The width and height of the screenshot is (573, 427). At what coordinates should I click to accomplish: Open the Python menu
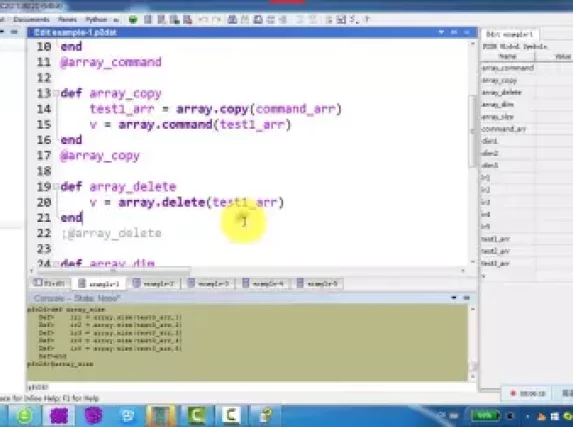[x=96, y=19]
